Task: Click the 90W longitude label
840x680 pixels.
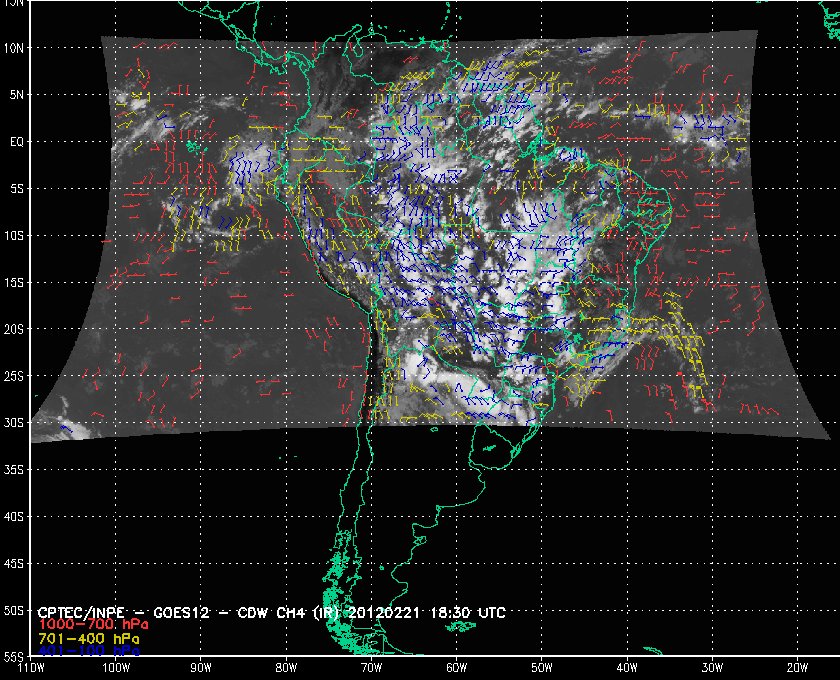Action: tap(201, 668)
